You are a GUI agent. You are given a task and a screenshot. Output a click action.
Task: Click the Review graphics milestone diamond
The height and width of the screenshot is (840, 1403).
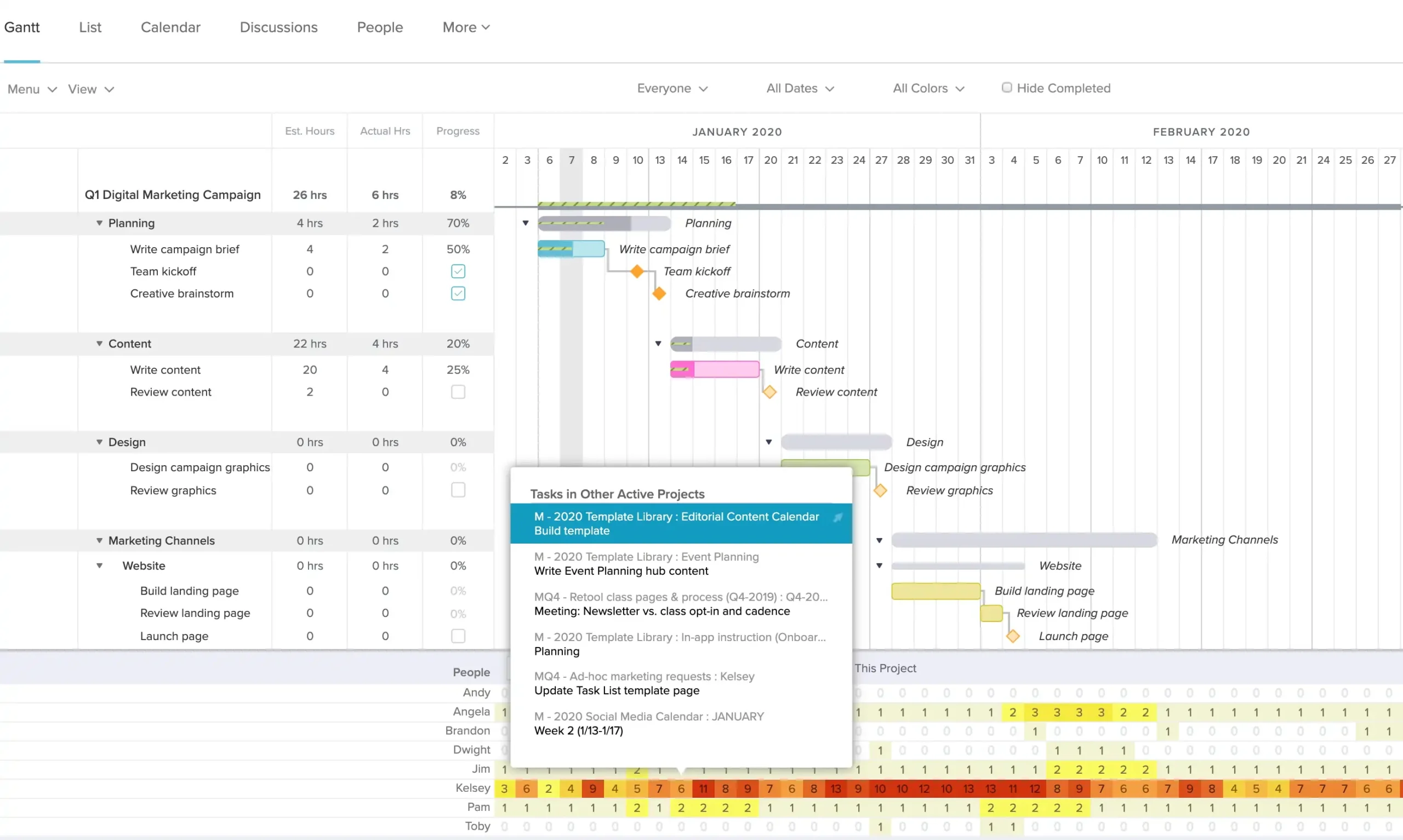[881, 490]
